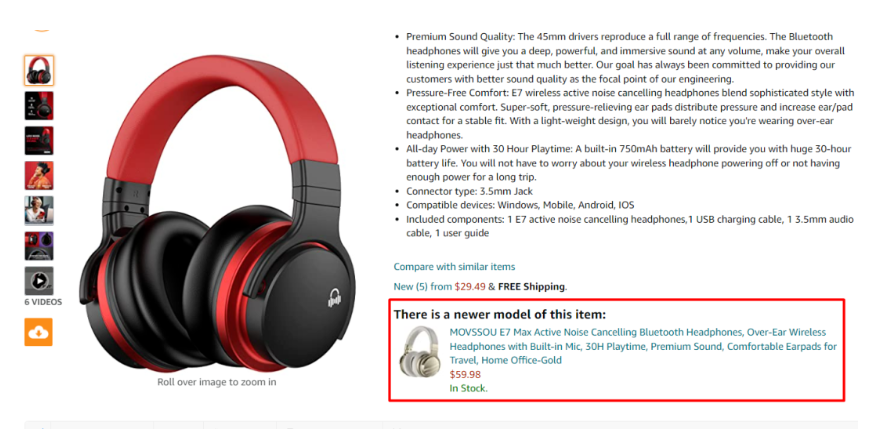Open Compare with similar items link

coord(454,266)
